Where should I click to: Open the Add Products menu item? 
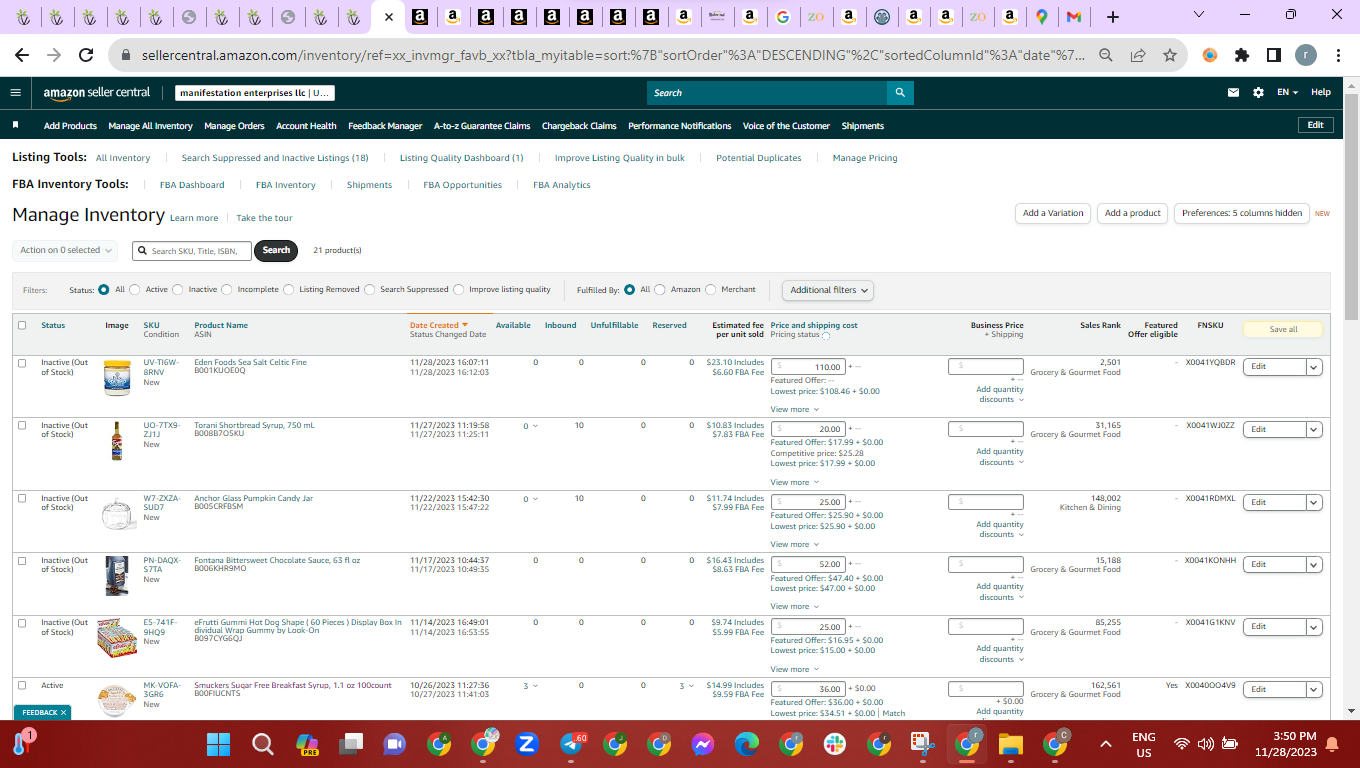[70, 126]
